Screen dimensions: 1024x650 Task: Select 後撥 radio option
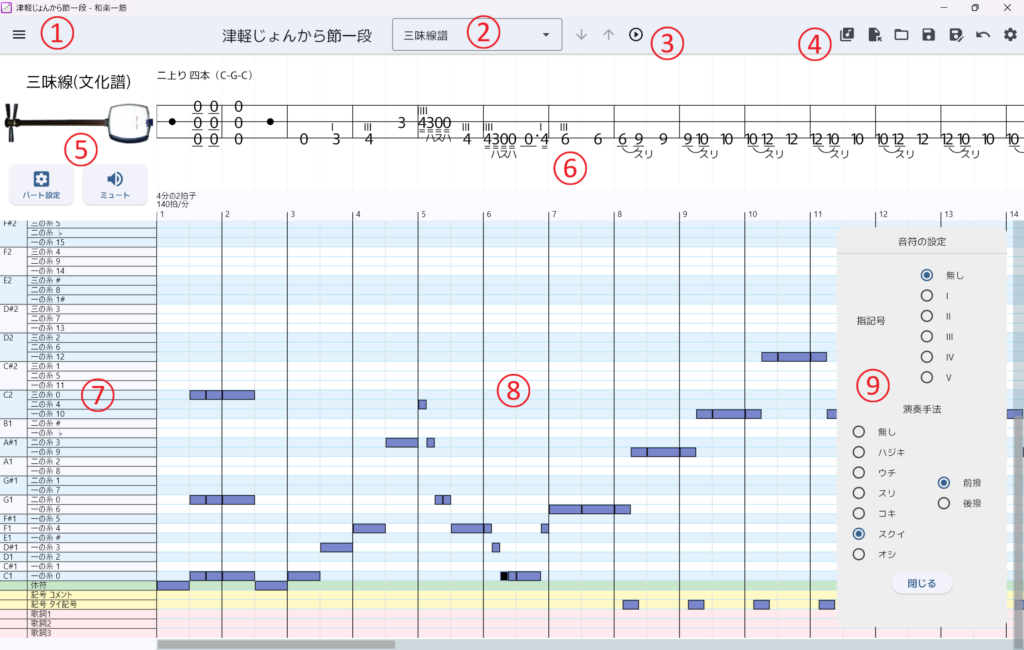(x=944, y=503)
